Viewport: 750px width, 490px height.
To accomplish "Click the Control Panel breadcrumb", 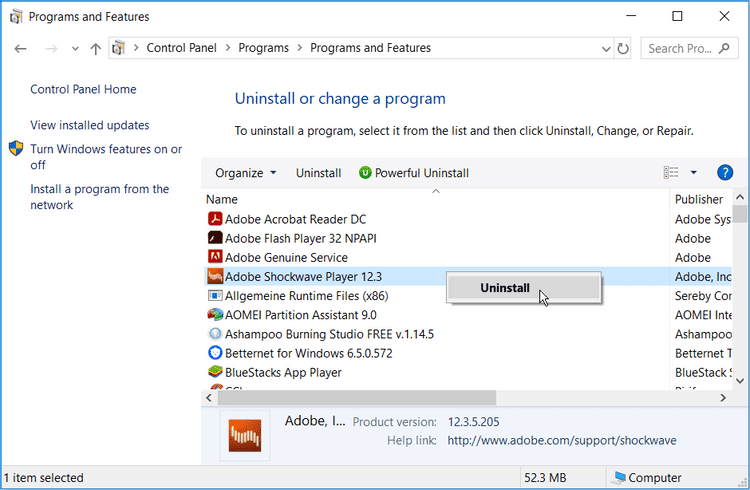I will pos(181,48).
